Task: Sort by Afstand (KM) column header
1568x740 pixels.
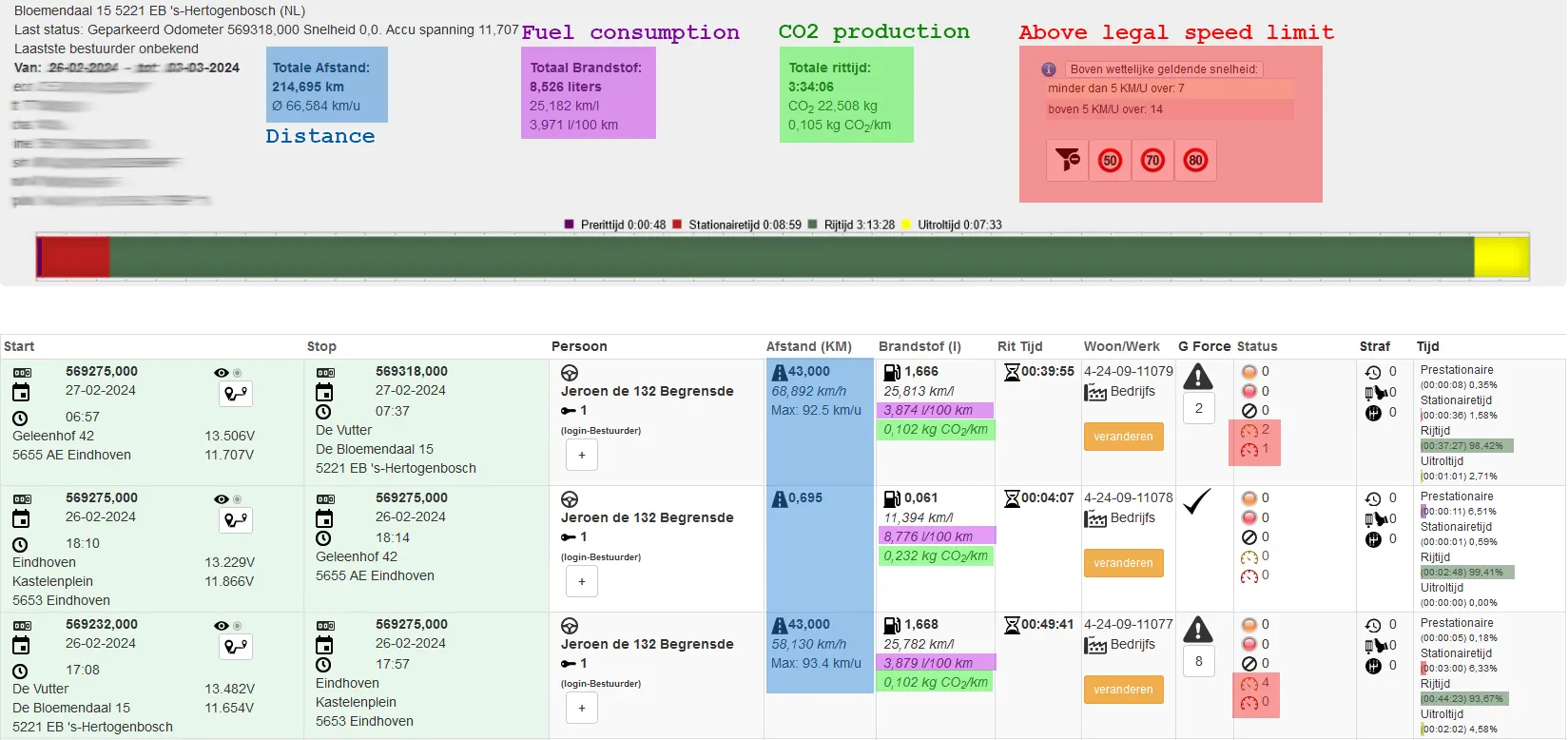Action: [809, 346]
